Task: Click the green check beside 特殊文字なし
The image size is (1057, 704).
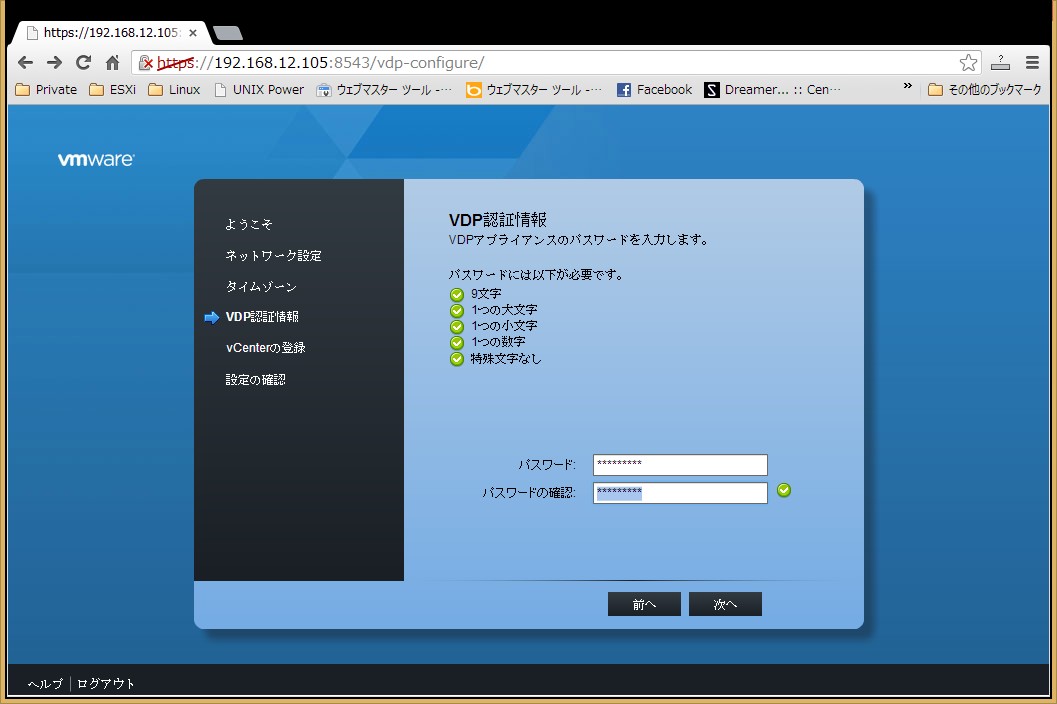Action: coord(457,359)
